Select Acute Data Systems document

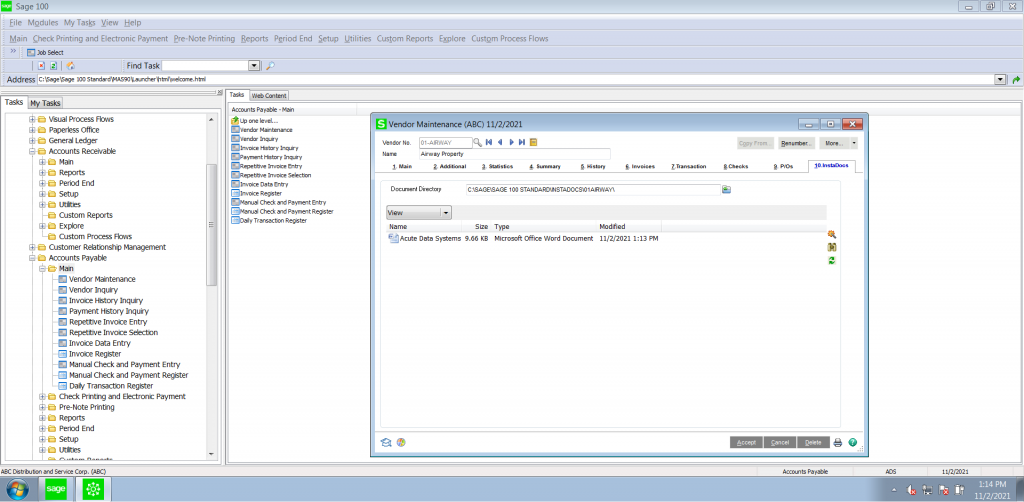(430, 238)
